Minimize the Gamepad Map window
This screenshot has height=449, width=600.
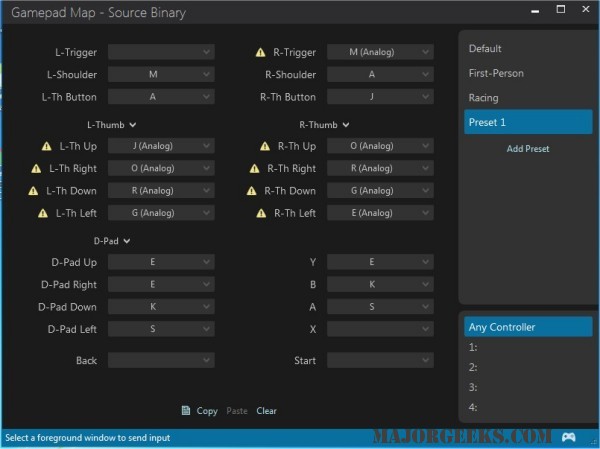(x=535, y=11)
